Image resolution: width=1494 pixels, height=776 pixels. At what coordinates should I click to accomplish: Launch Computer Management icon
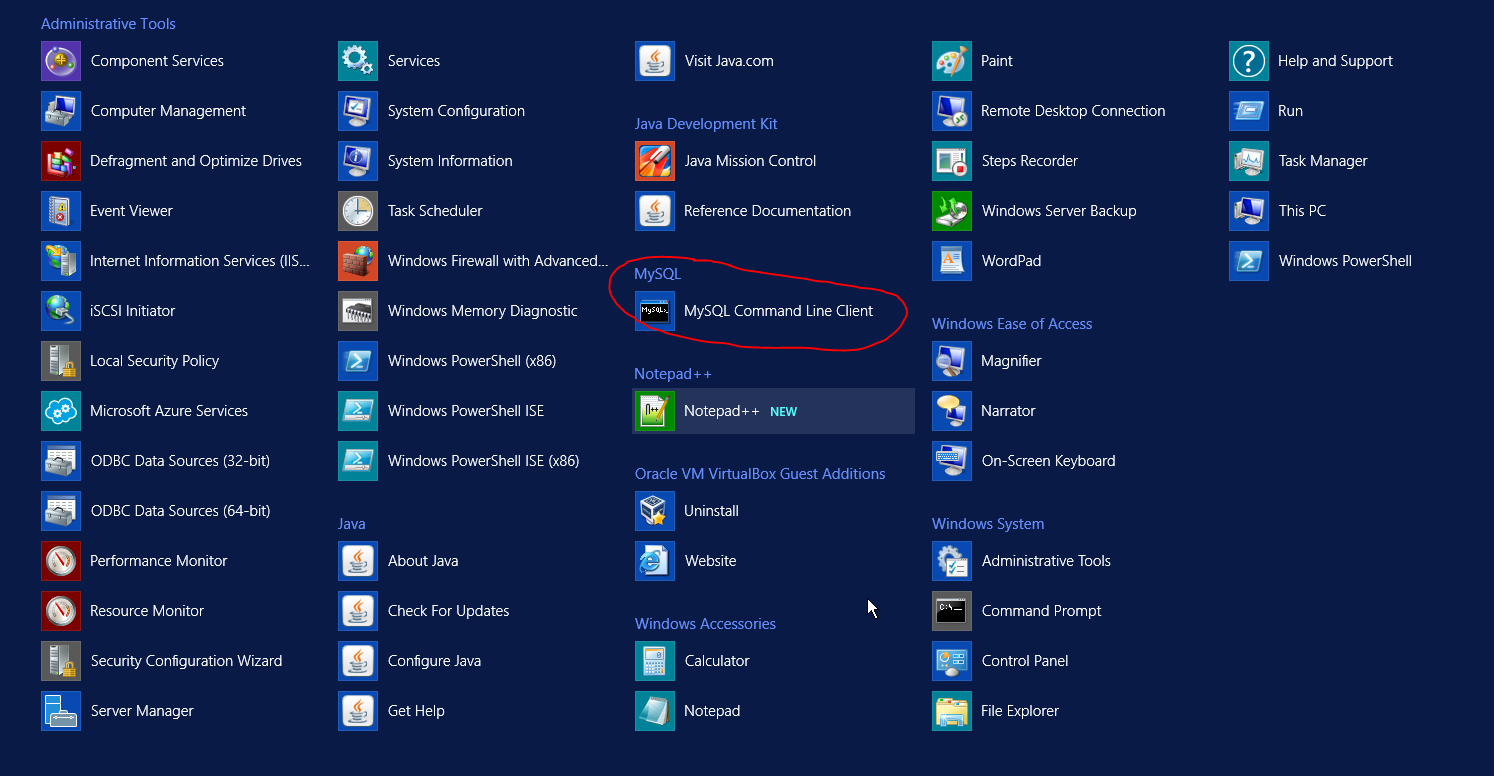pos(61,111)
